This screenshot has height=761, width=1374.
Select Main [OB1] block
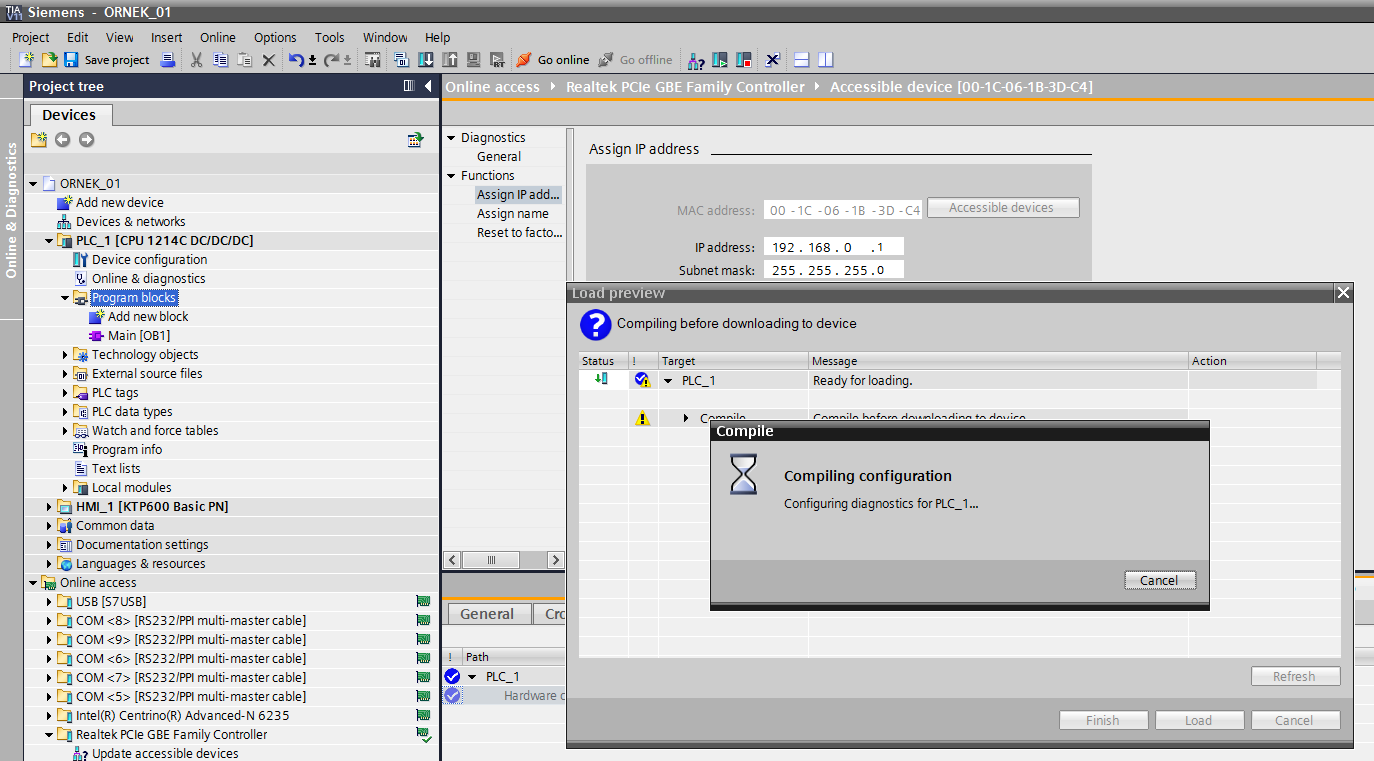pyautogui.click(x=139, y=335)
